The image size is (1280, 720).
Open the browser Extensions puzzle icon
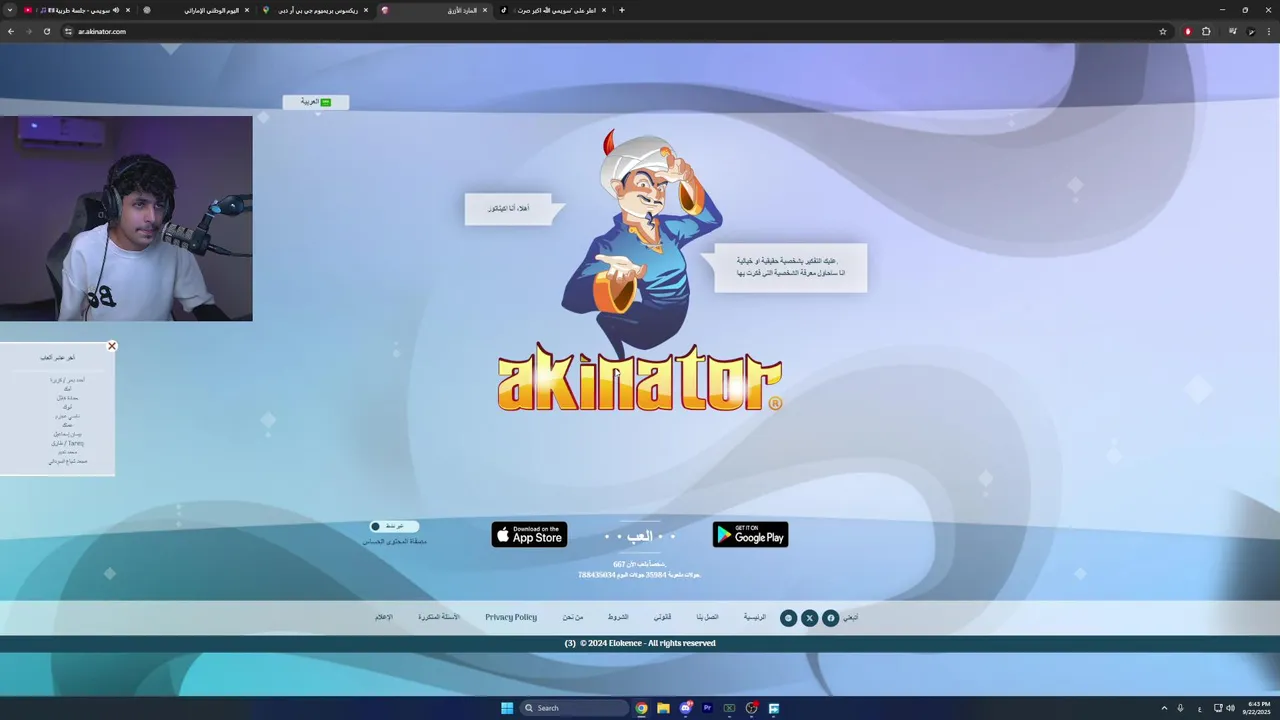pyautogui.click(x=1206, y=31)
